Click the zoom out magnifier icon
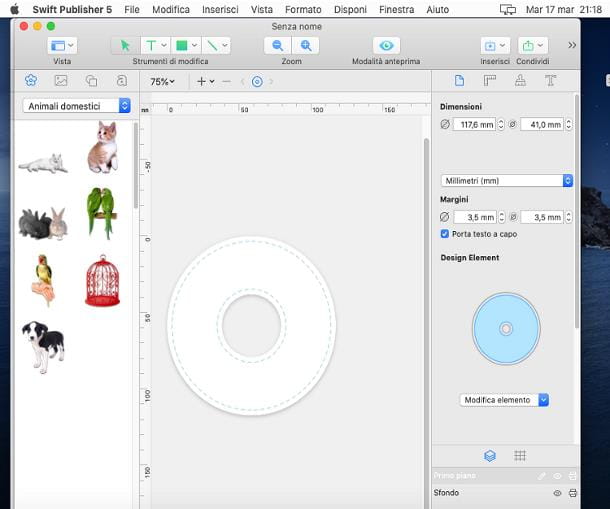The width and height of the screenshot is (610, 509). [x=278, y=45]
